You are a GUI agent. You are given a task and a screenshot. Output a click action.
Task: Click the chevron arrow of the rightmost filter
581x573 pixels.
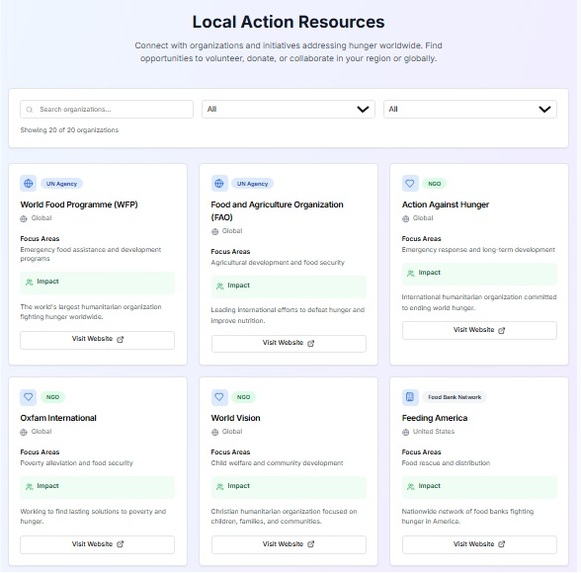(544, 109)
